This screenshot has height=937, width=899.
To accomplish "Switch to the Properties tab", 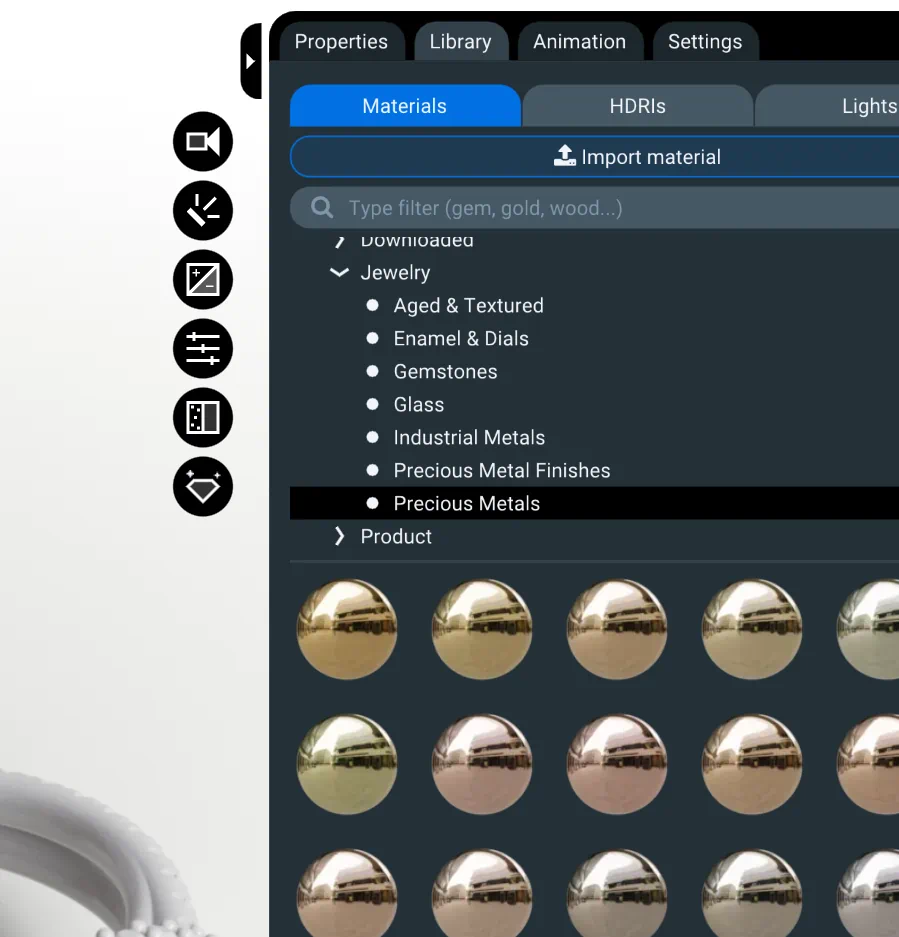I will click(341, 42).
